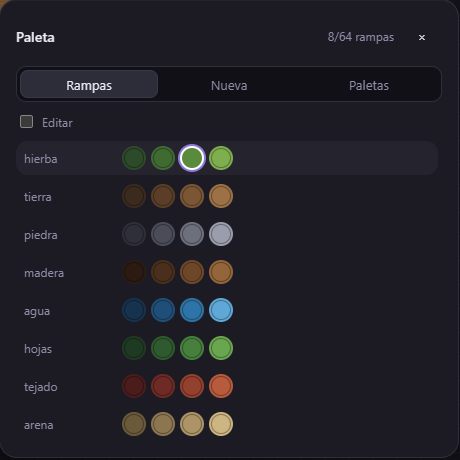Close the Paleta panel
Screen dimensions: 460x460
click(x=422, y=37)
